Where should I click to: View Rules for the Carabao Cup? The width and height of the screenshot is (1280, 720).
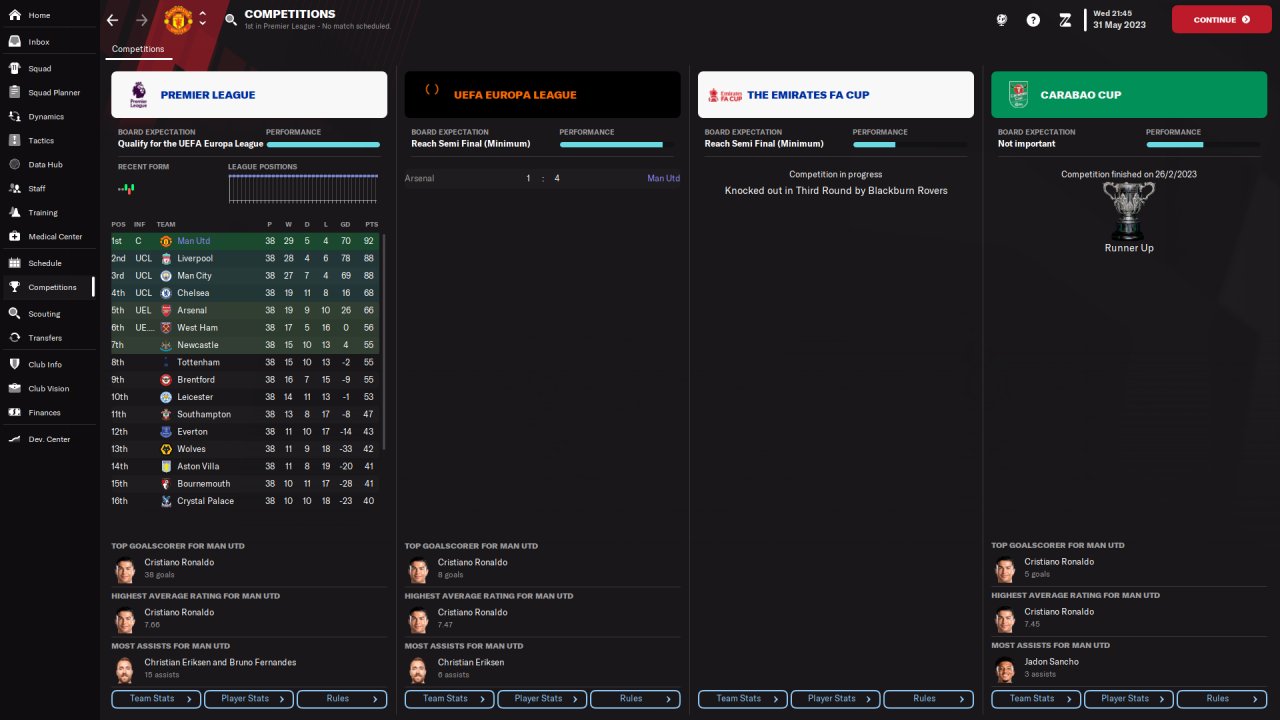click(x=1222, y=699)
